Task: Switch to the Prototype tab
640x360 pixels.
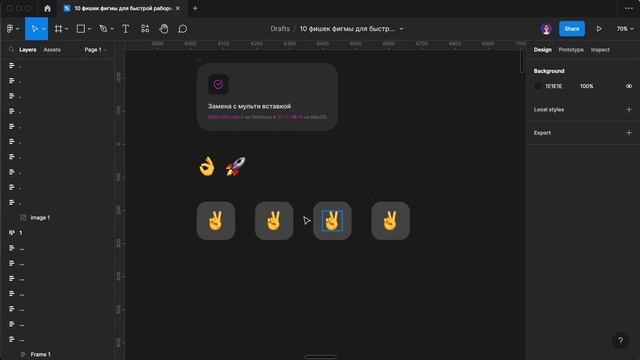Action: [x=571, y=50]
